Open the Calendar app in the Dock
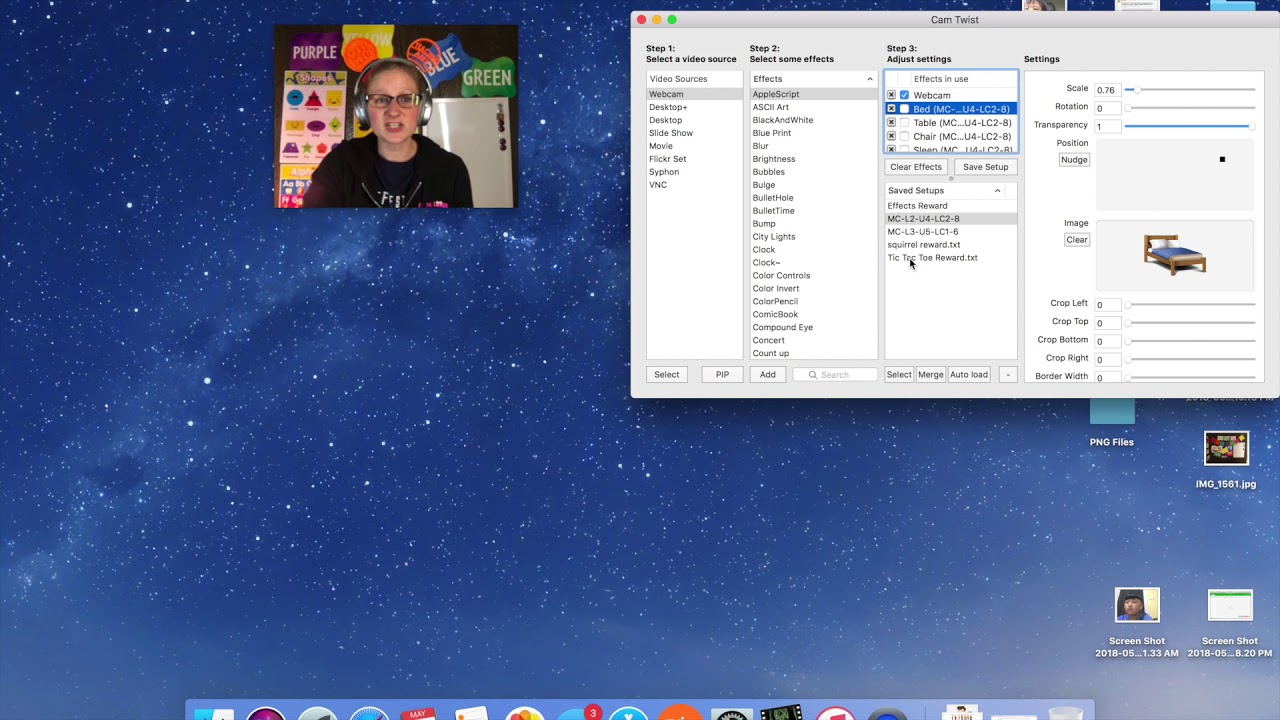Viewport: 1280px width, 720px height. (418, 714)
